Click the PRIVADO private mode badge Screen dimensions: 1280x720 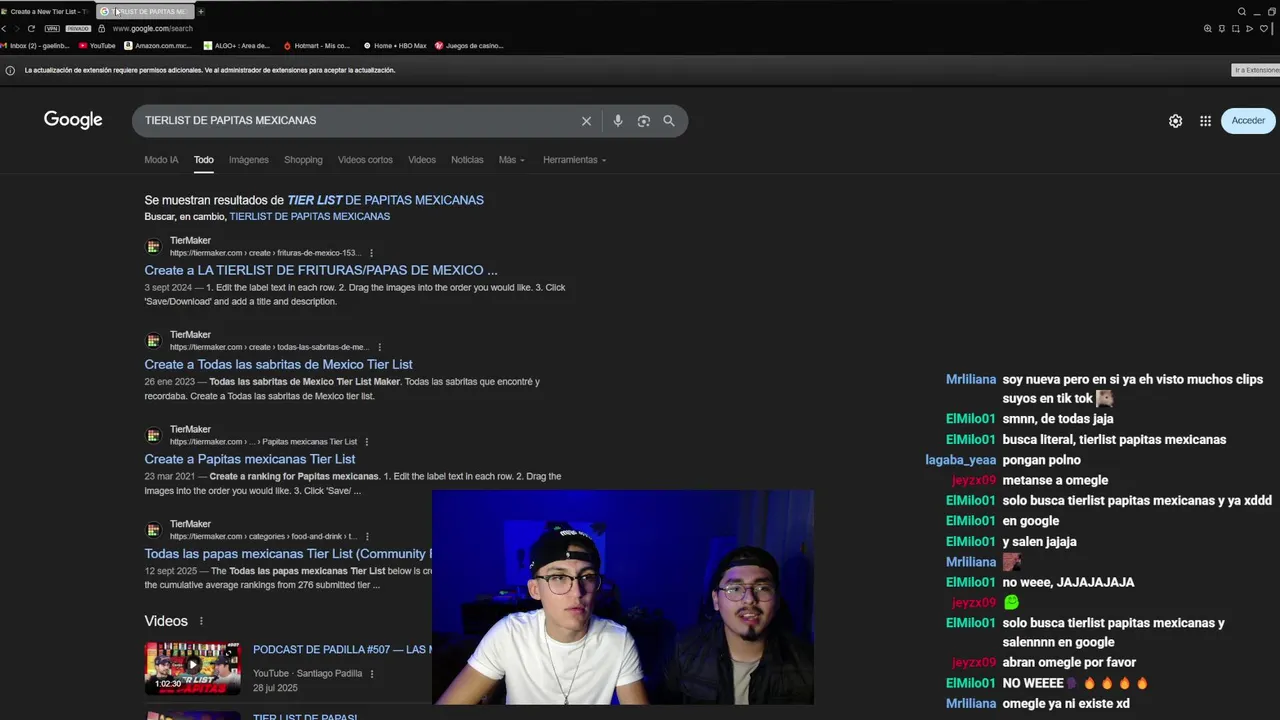click(x=77, y=29)
